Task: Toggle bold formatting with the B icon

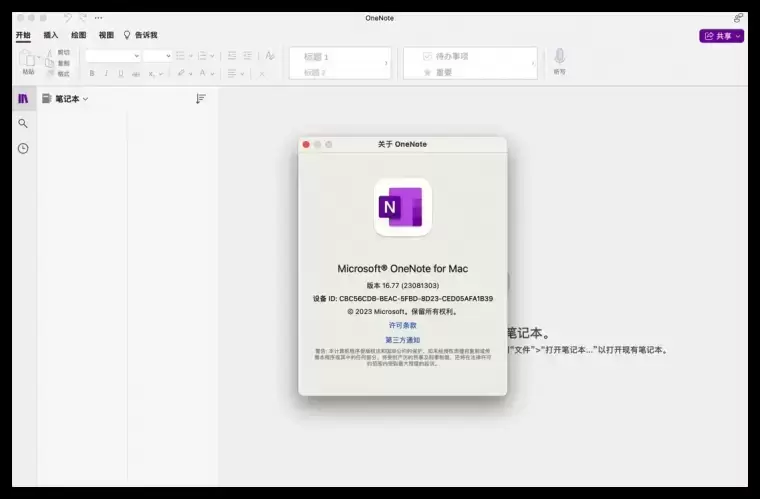Action: [x=92, y=74]
